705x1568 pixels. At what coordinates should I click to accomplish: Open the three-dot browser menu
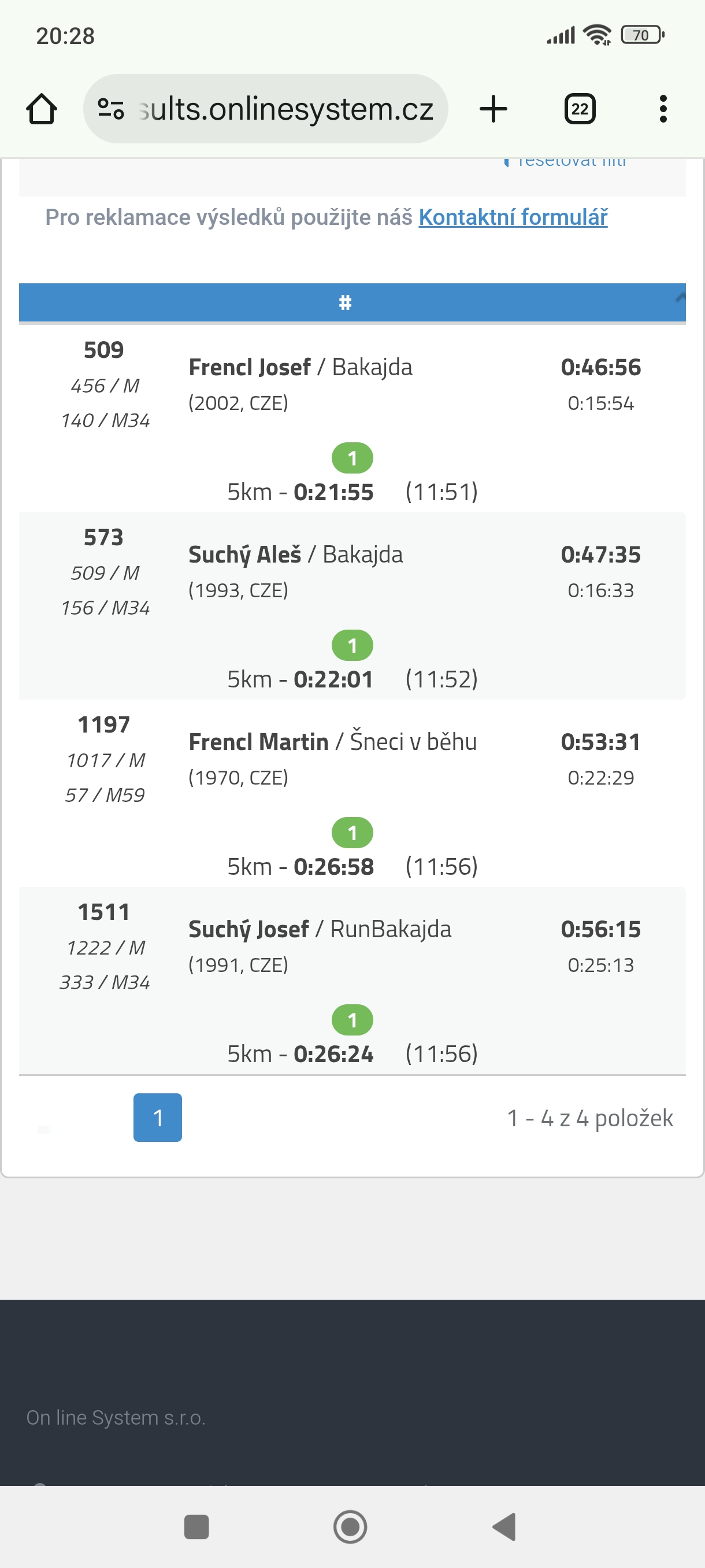662,110
